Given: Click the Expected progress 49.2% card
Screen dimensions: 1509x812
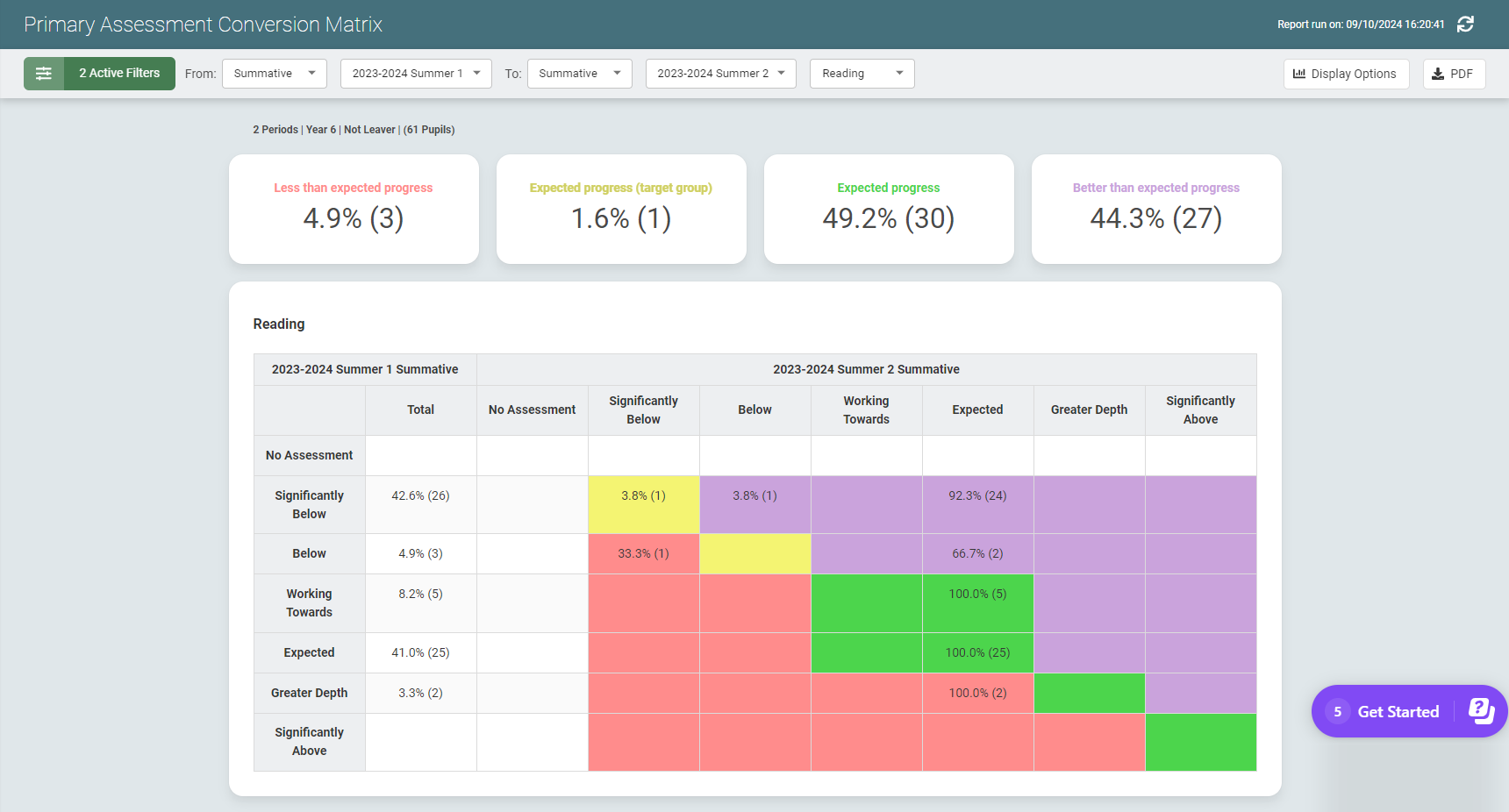Looking at the screenshot, I should (x=888, y=209).
